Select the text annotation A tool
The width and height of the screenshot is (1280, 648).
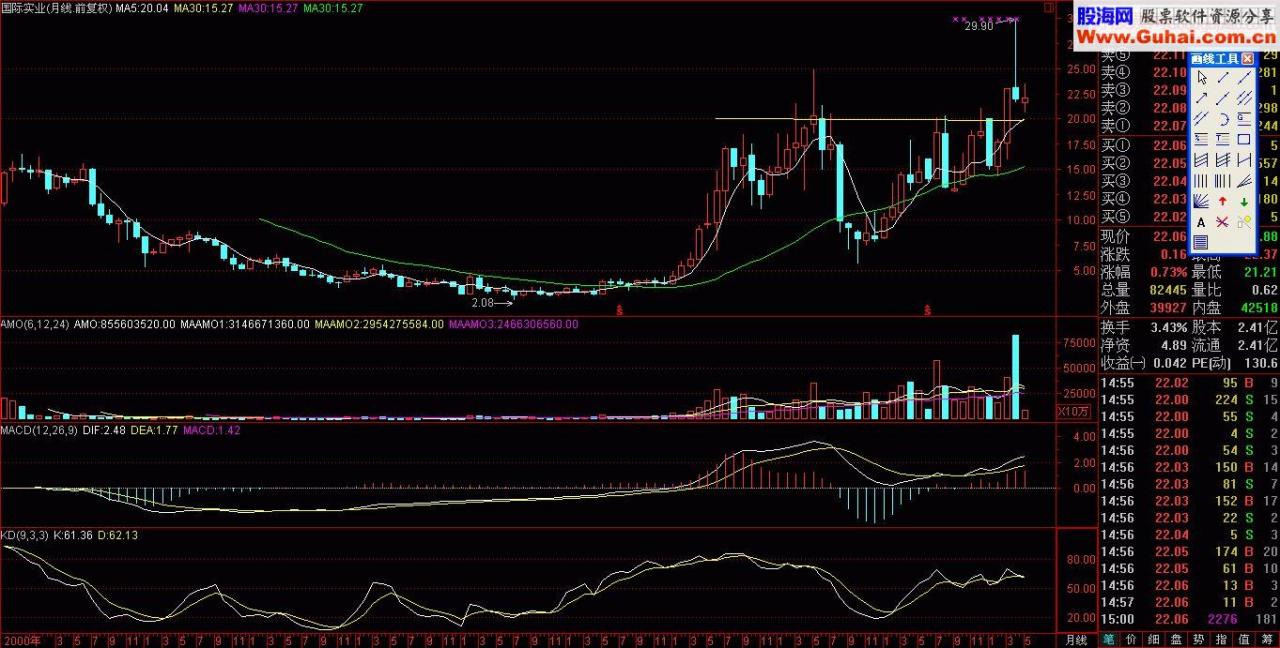[x=1201, y=222]
